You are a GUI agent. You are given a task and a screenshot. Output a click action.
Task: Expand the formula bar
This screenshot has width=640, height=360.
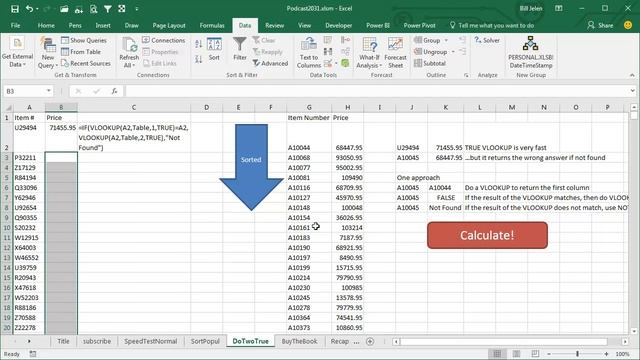(632, 91)
